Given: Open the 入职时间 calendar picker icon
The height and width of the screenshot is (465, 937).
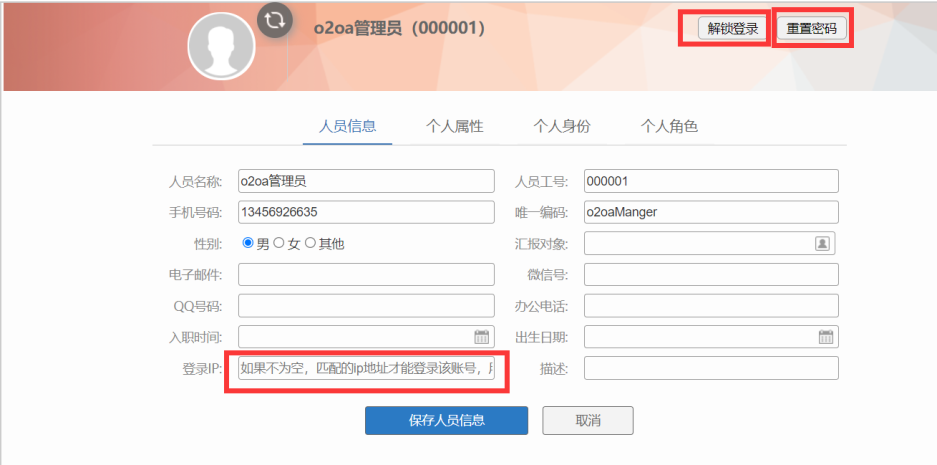Looking at the screenshot, I should click(481, 337).
